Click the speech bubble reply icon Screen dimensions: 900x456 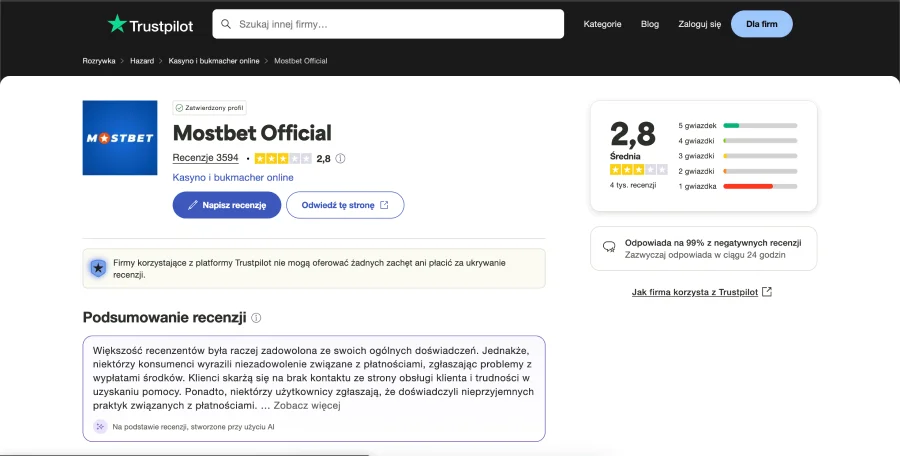[609, 247]
